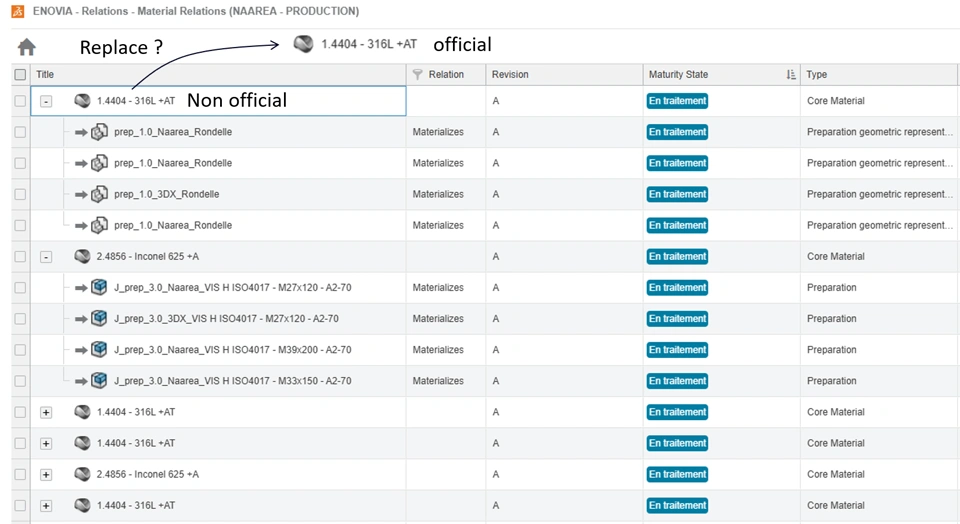Expand the collapsed 2.4856 - Inconel 625 +A node
The height and width of the screenshot is (524, 960).
[x=46, y=475]
